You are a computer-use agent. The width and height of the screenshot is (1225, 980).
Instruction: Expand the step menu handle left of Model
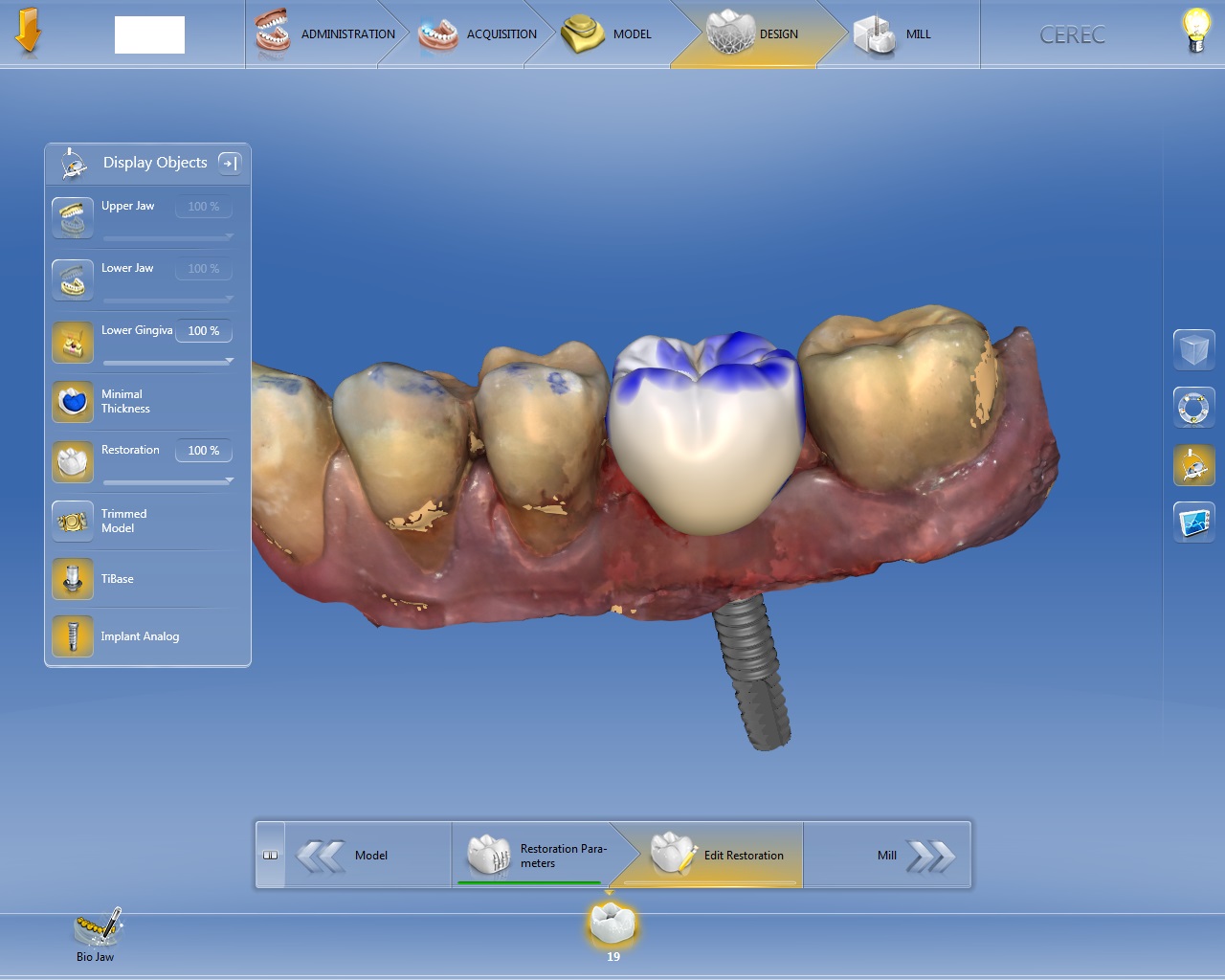coord(271,856)
